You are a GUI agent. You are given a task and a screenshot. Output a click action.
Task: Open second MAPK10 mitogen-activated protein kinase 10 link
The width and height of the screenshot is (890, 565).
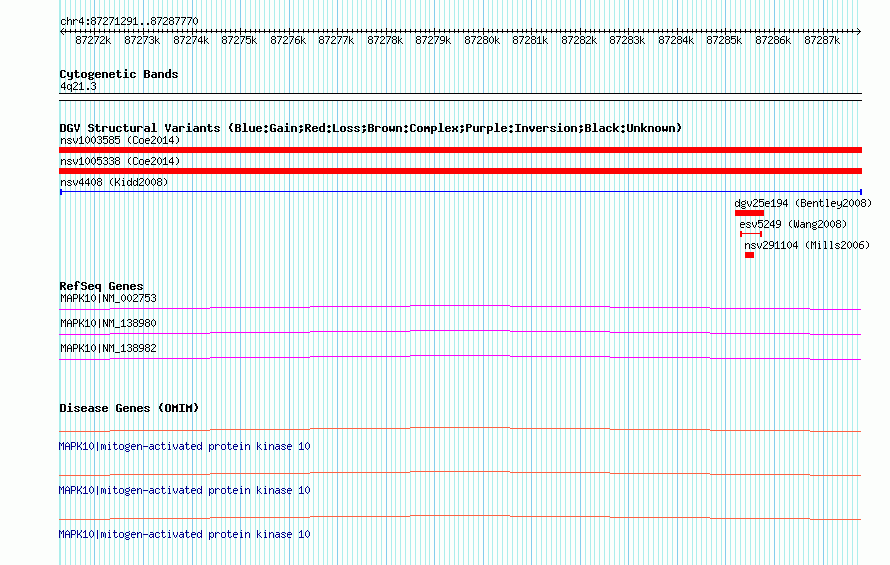point(184,490)
